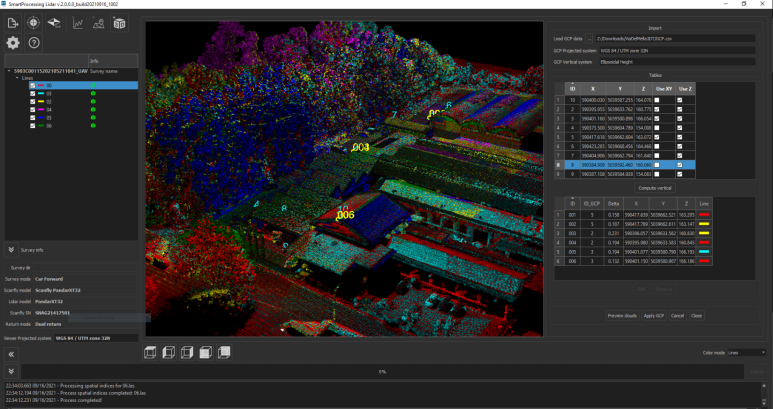Click green status dot of line 02
The image size is (773, 409).
[x=93, y=102]
